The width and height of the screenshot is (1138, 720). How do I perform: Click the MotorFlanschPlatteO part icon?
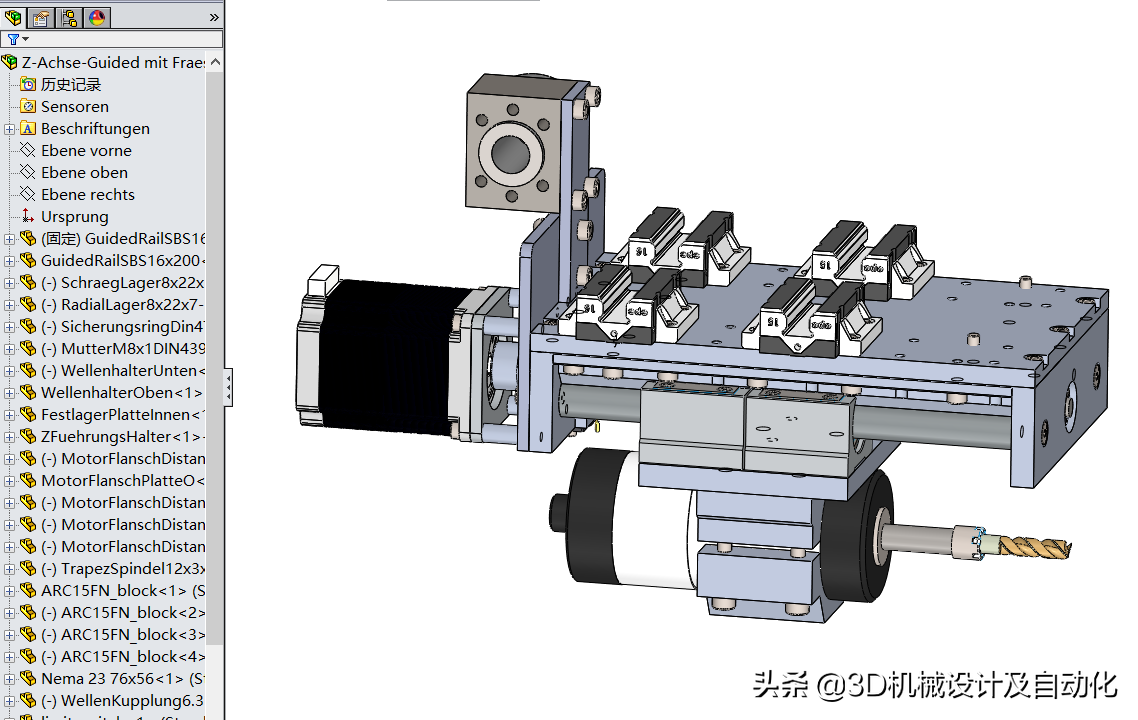(28, 480)
